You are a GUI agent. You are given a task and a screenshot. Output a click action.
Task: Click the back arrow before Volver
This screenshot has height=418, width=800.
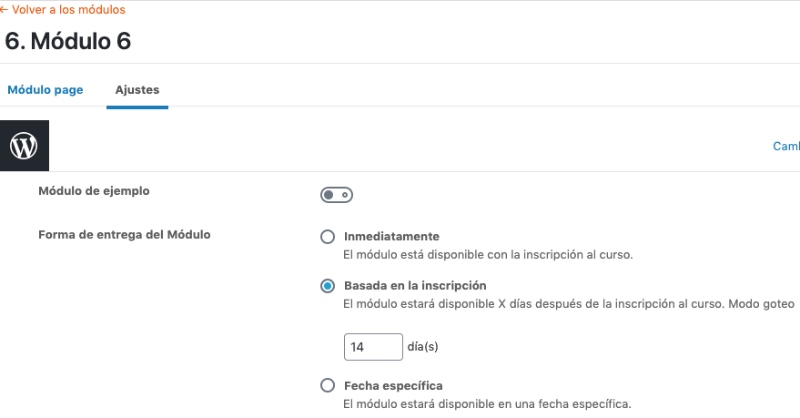(4, 10)
